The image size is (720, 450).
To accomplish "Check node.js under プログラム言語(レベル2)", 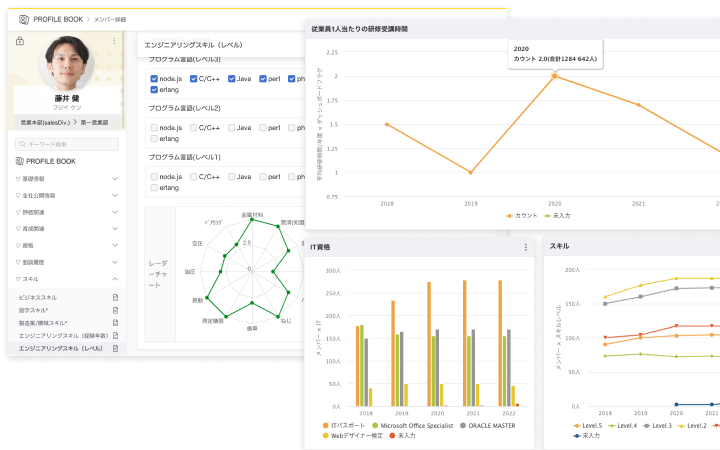I will [154, 128].
